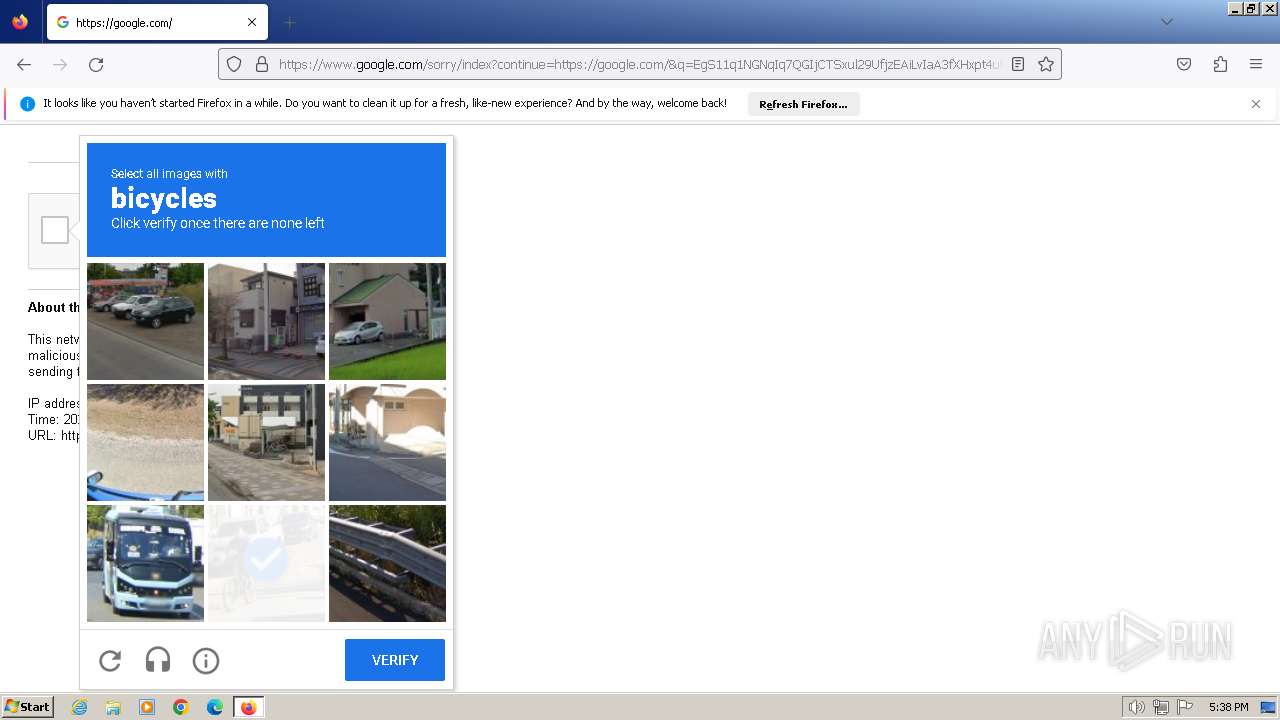Click the URL address bar field
This screenshot has width=1280, height=720.
(x=638, y=64)
